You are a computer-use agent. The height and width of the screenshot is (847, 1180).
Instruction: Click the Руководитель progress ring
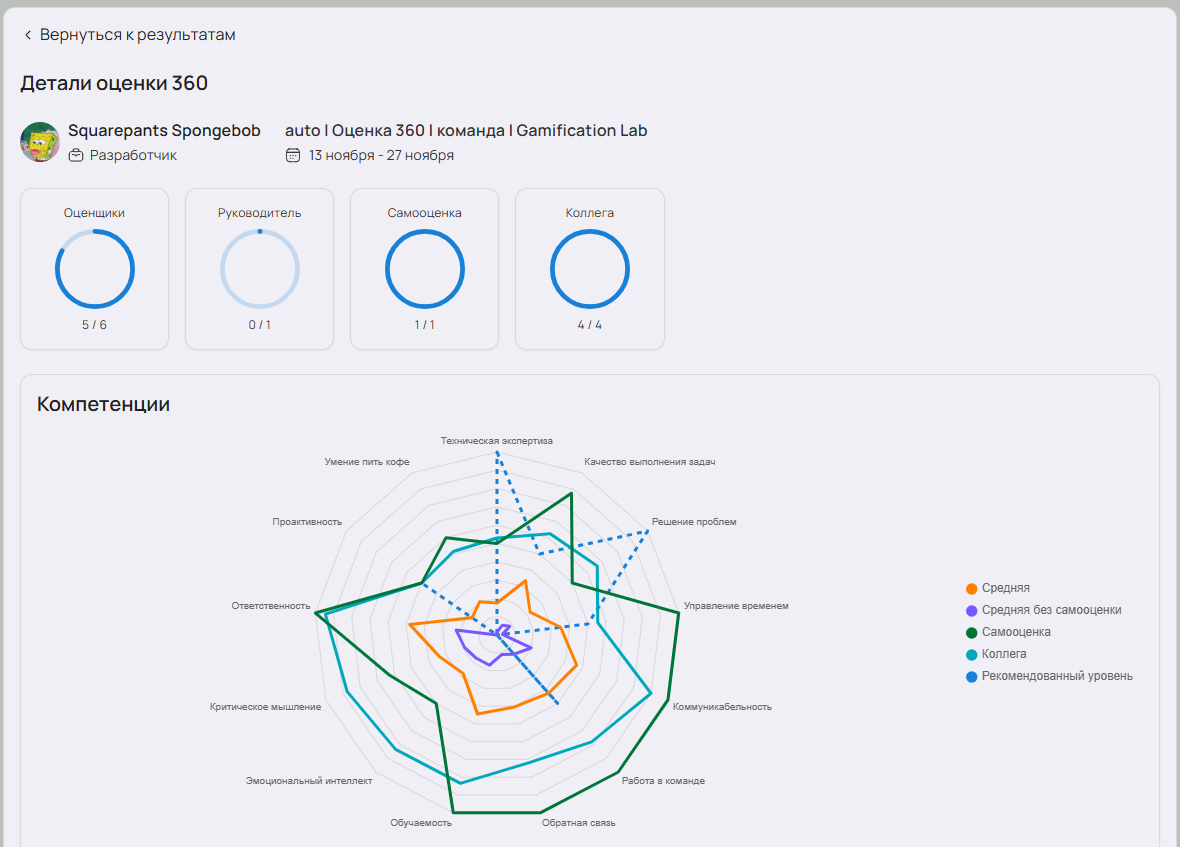(260, 269)
